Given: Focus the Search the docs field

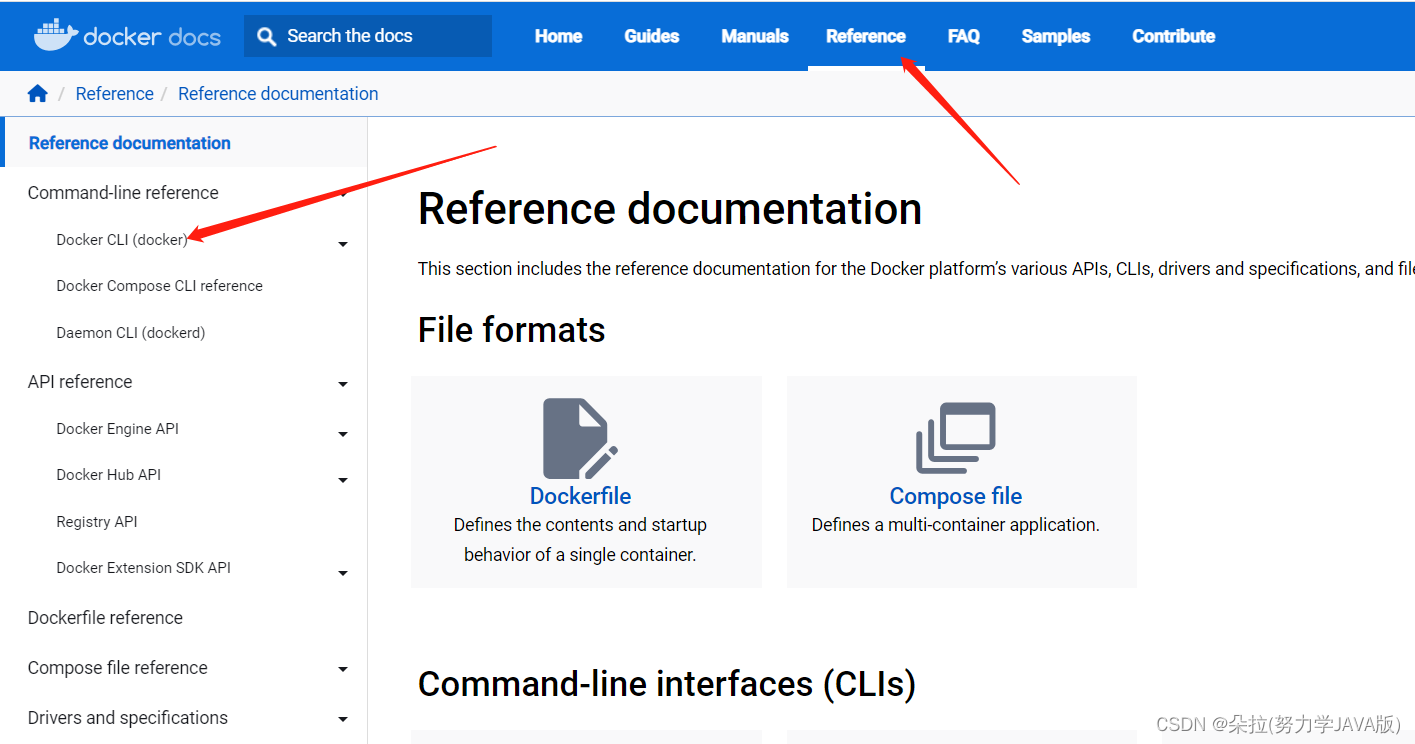Looking at the screenshot, I should [368, 36].
